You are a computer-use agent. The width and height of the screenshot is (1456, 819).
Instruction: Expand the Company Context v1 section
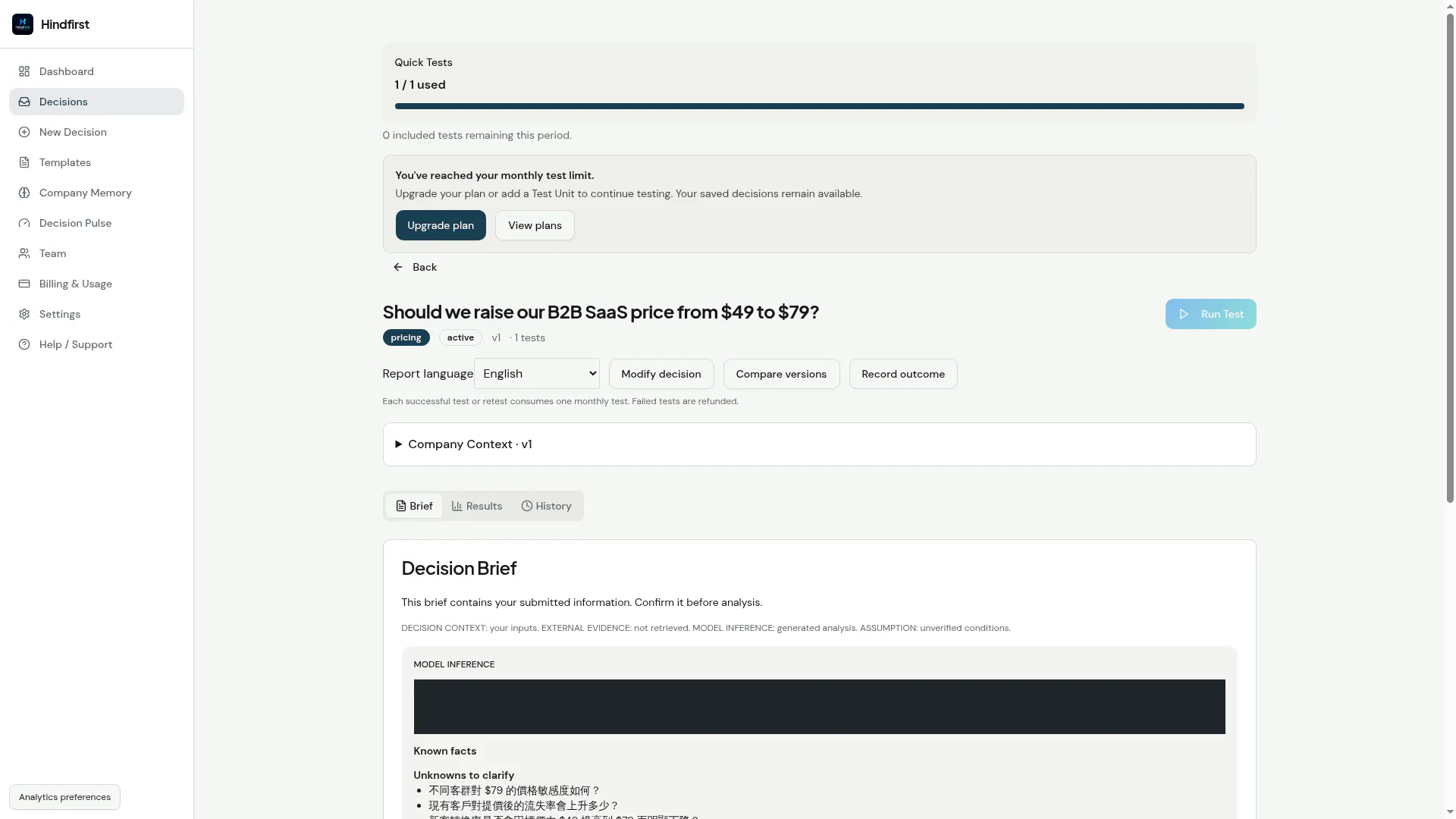tap(819, 444)
